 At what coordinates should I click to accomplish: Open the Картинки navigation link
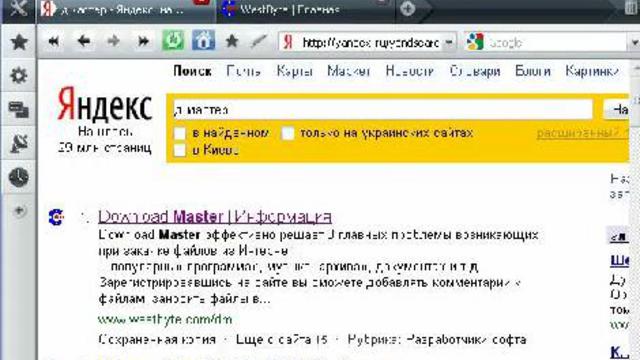point(592,71)
